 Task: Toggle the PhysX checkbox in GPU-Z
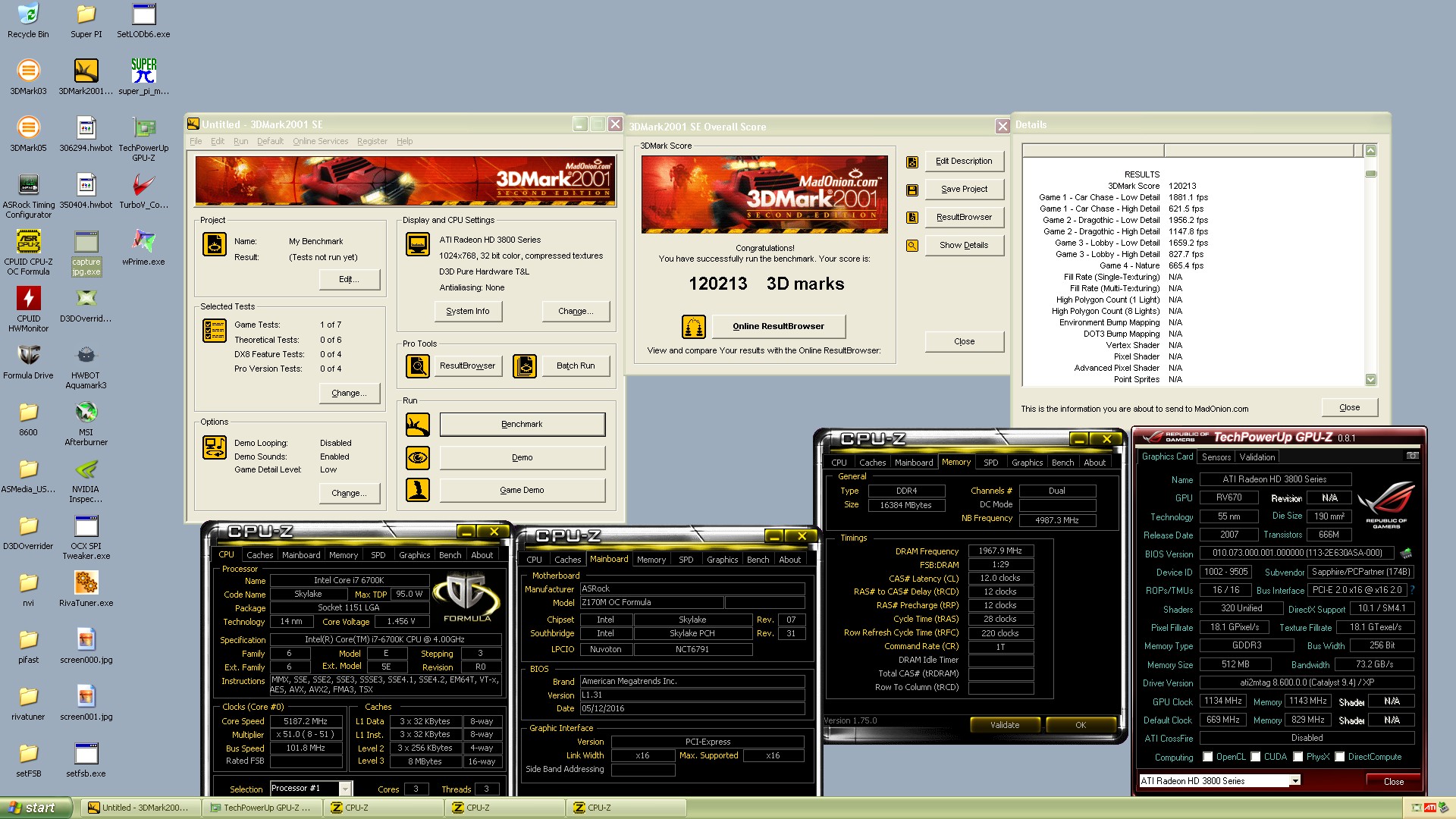point(1298,757)
